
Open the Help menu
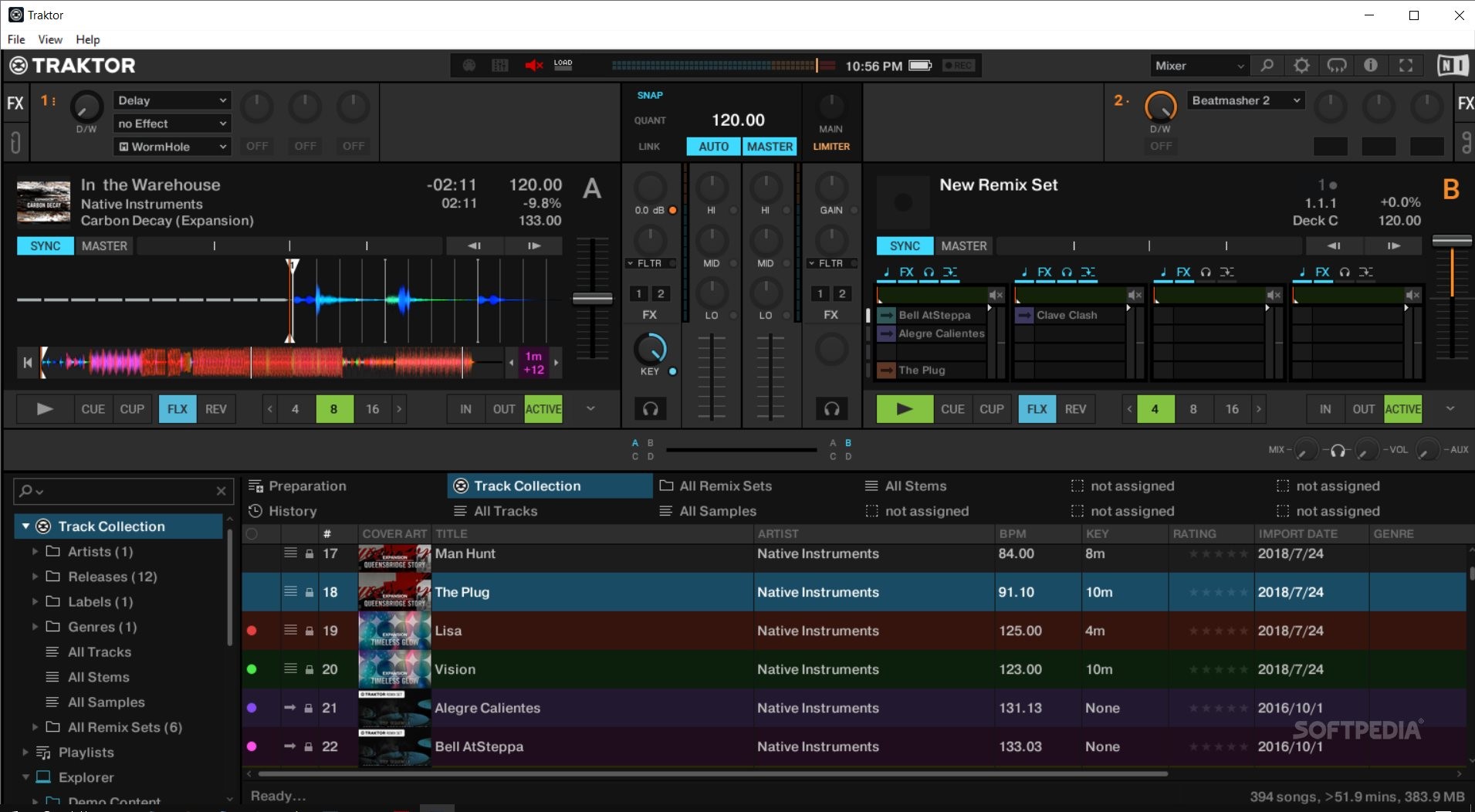pyautogui.click(x=87, y=39)
